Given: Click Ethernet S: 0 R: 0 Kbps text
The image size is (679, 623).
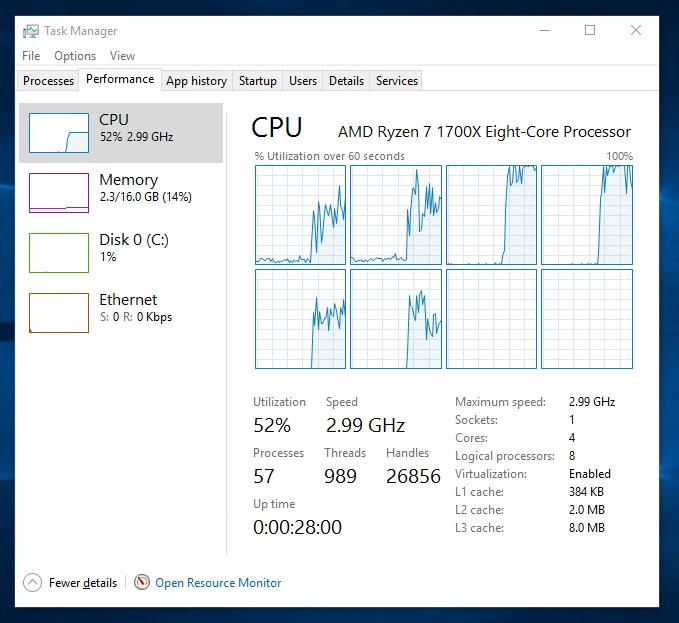Looking at the screenshot, I should coord(136,308).
